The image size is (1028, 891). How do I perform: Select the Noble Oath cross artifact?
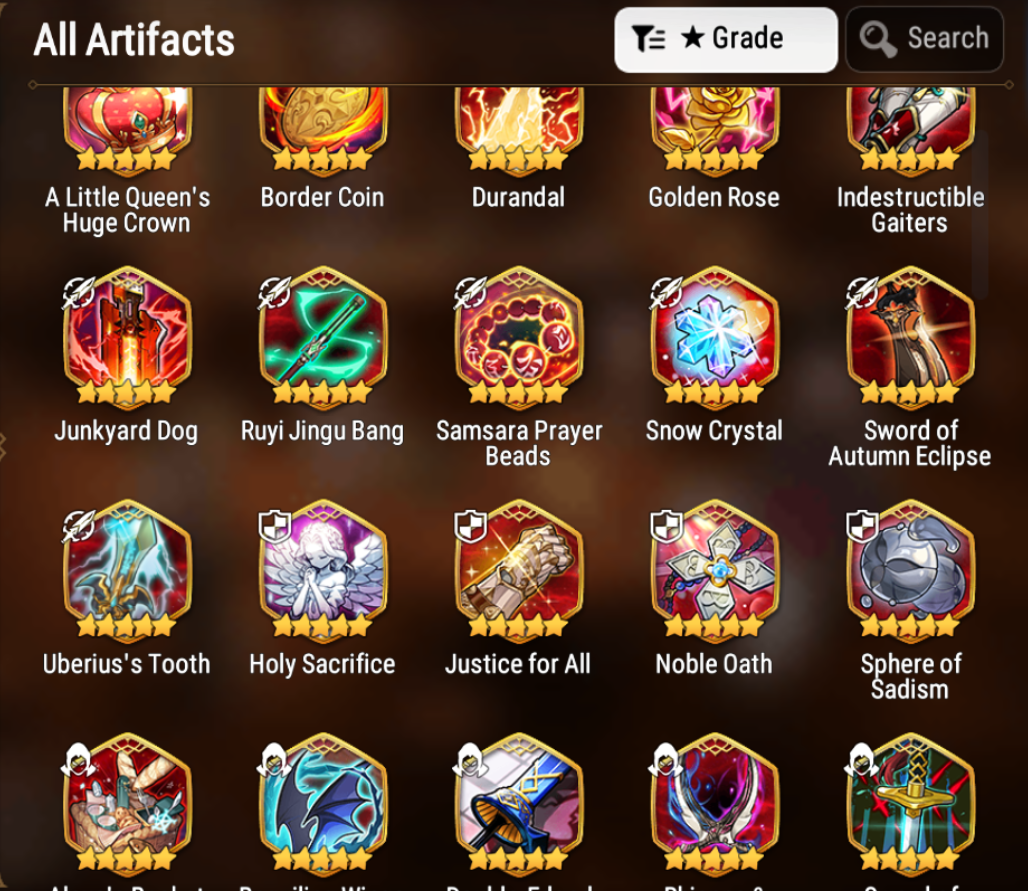[x=715, y=569]
